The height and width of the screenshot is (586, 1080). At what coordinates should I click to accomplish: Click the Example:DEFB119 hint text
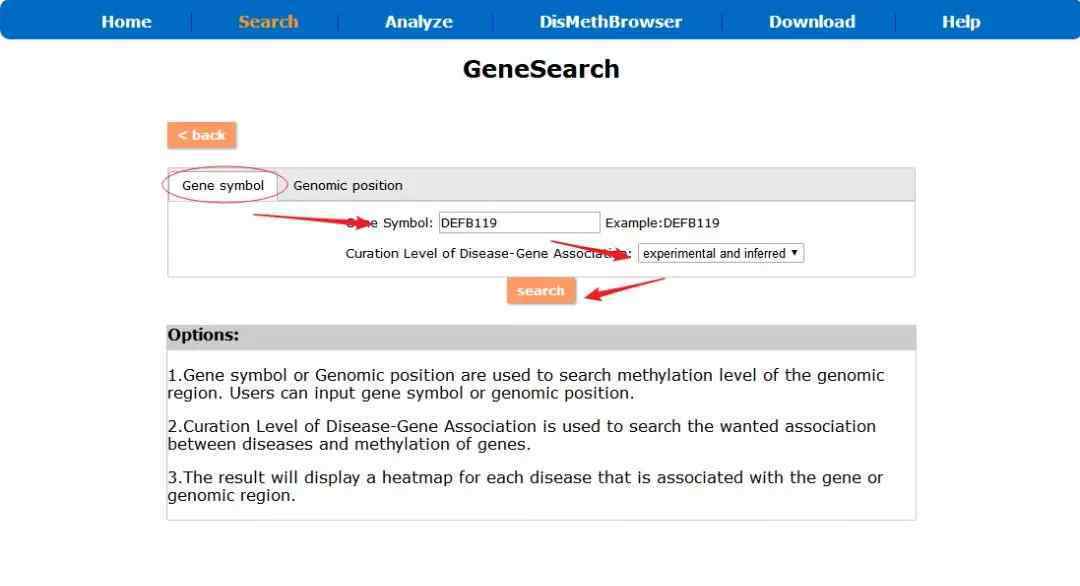[x=662, y=223]
